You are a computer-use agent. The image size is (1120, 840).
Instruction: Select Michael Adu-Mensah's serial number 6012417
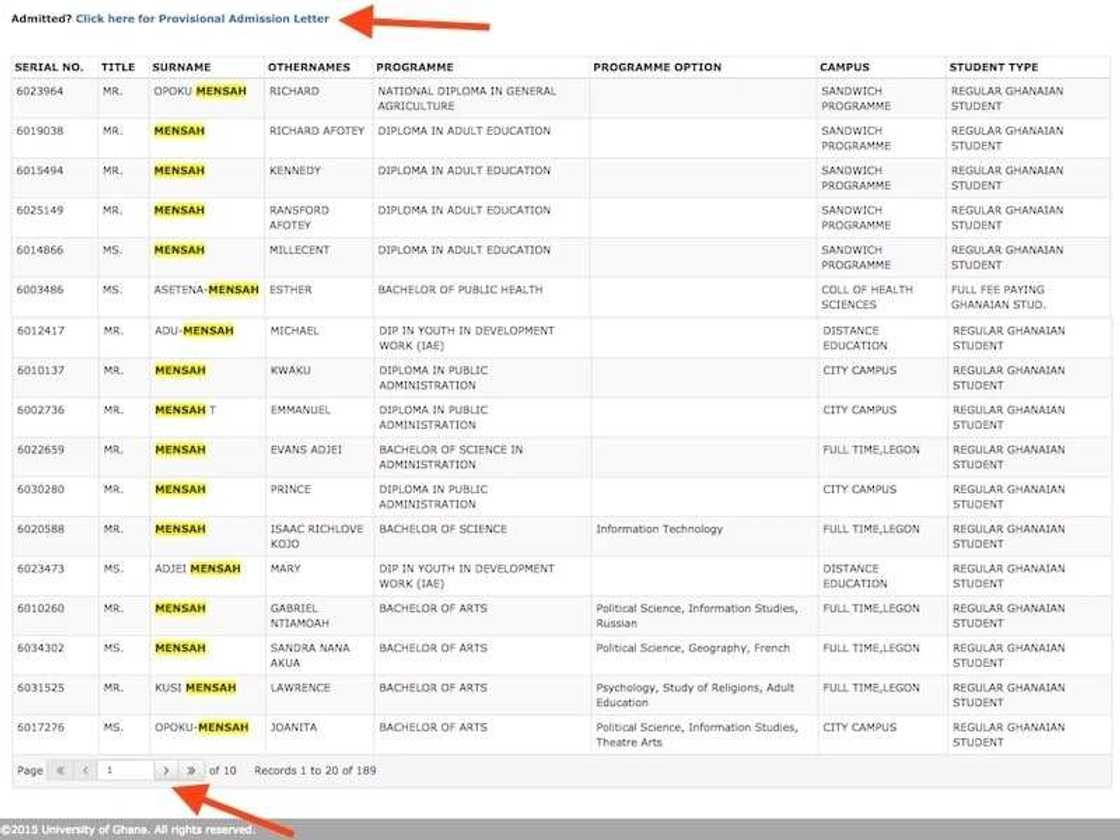tap(41, 331)
